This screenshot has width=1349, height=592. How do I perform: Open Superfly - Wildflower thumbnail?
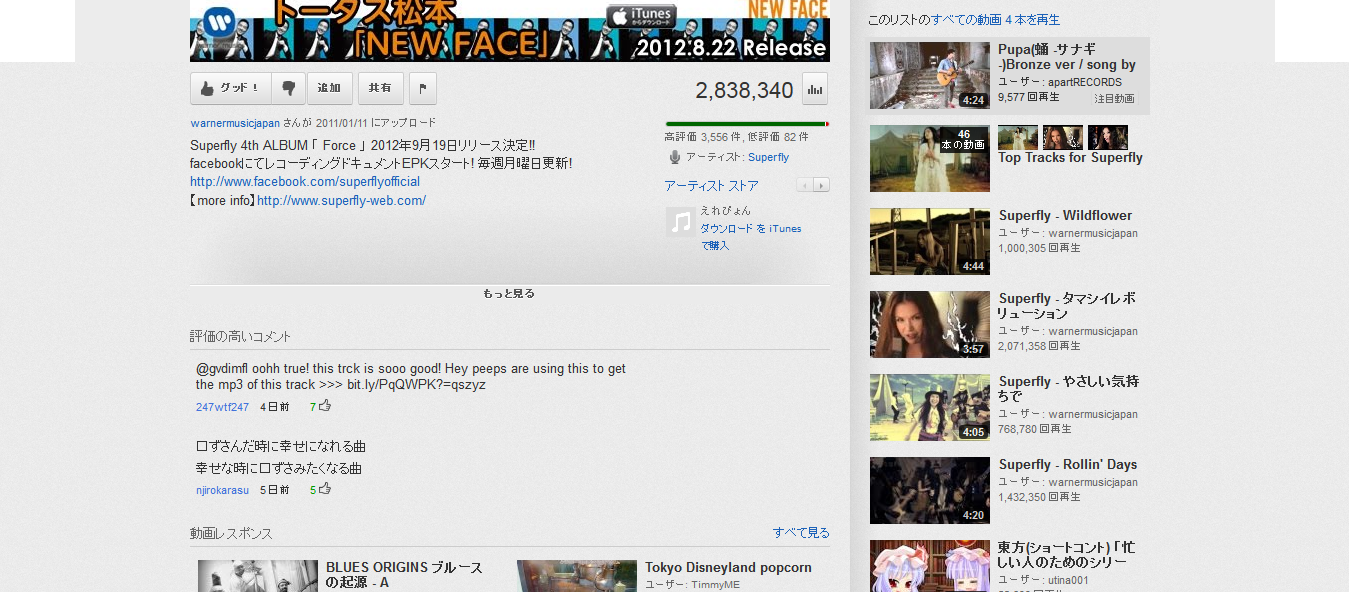click(930, 241)
